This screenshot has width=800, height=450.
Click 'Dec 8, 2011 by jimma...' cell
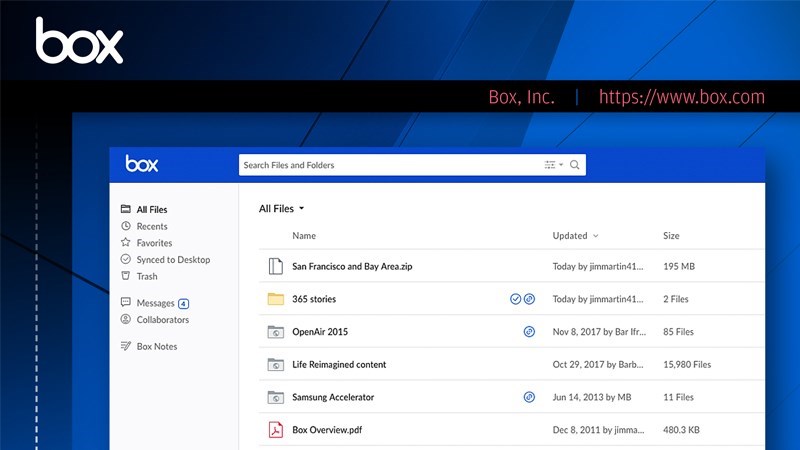point(598,430)
